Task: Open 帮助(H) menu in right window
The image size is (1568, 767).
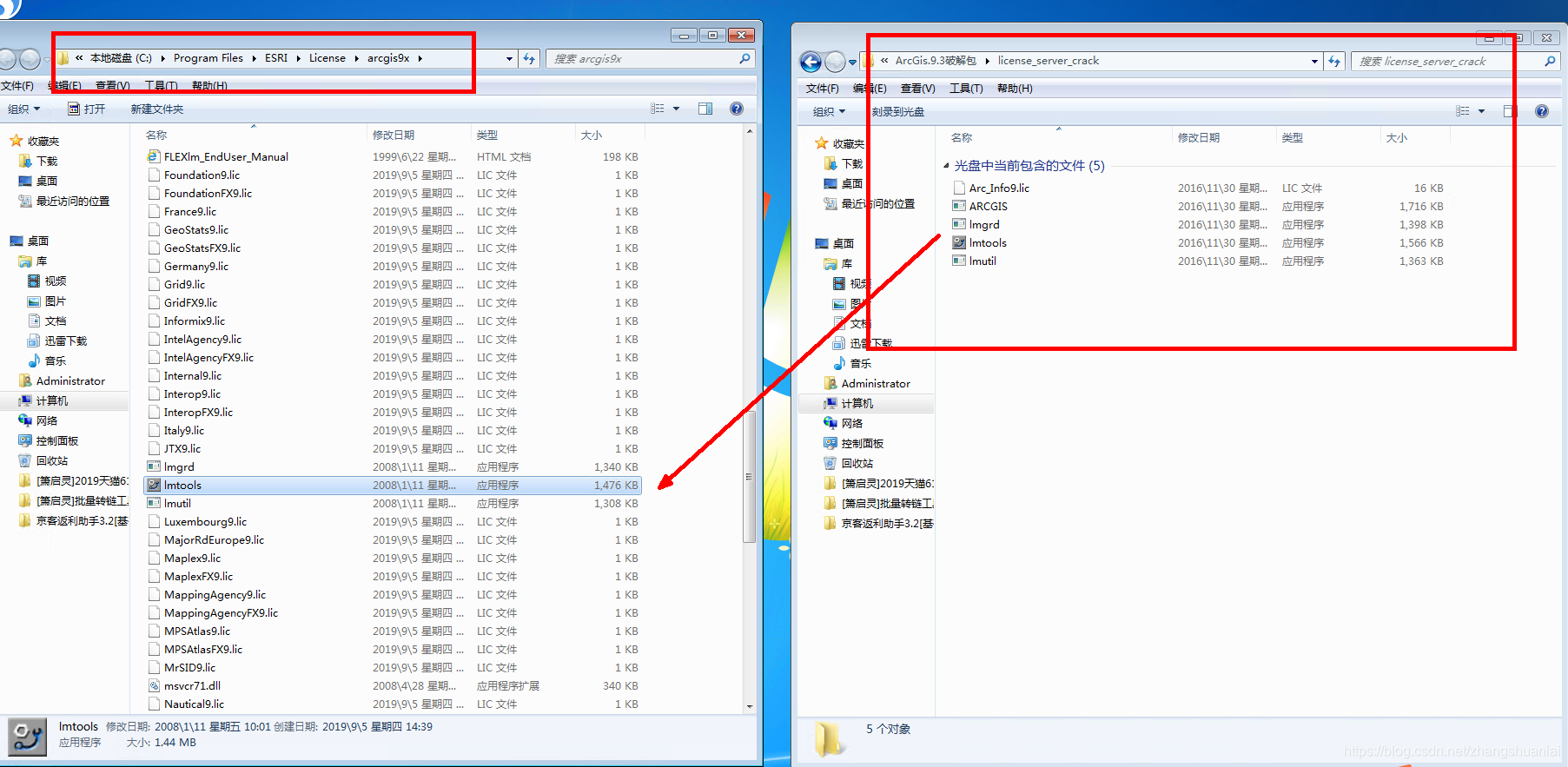Action: pos(1015,88)
